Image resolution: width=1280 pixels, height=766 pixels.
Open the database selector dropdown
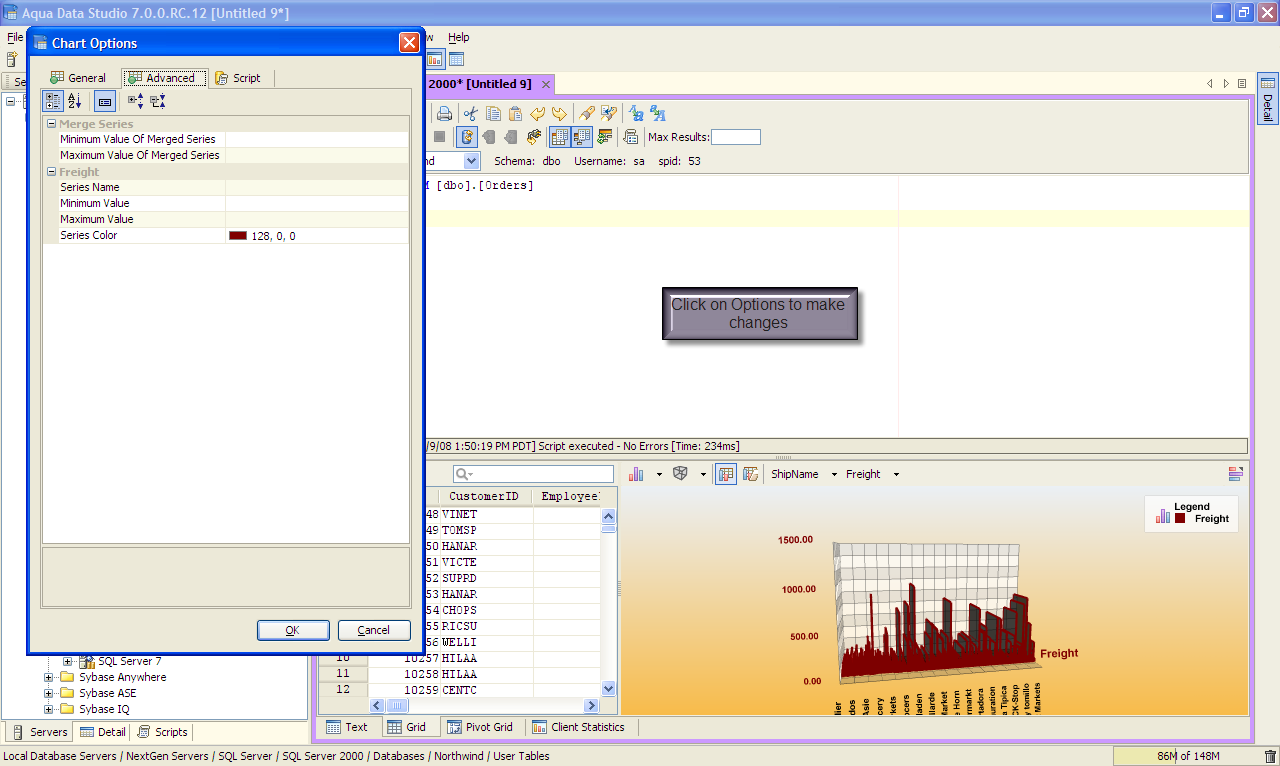tap(472, 161)
